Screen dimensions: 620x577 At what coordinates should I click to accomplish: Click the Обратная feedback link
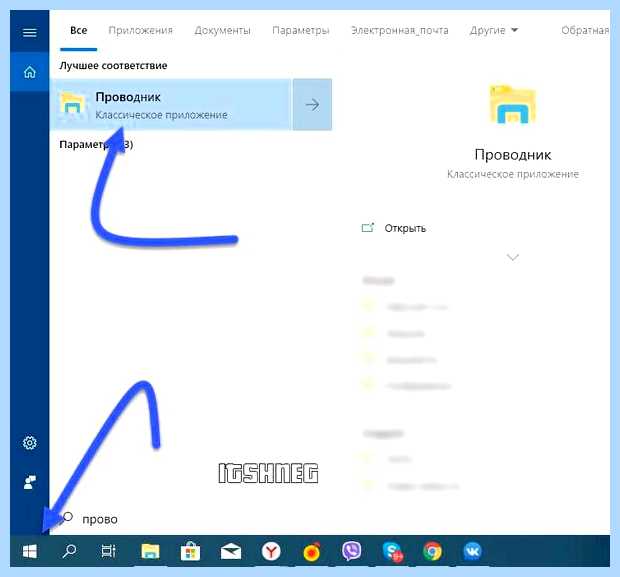(x=585, y=30)
